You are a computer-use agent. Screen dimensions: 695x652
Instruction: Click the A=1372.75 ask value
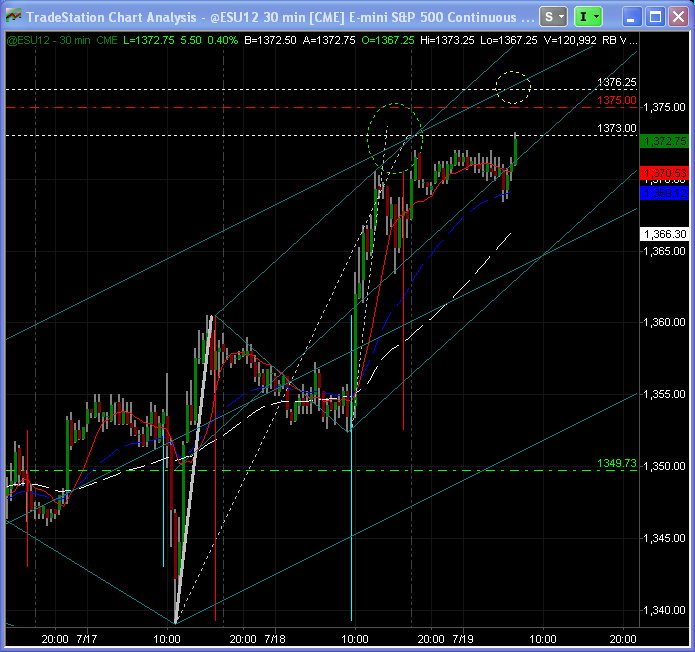[329, 40]
